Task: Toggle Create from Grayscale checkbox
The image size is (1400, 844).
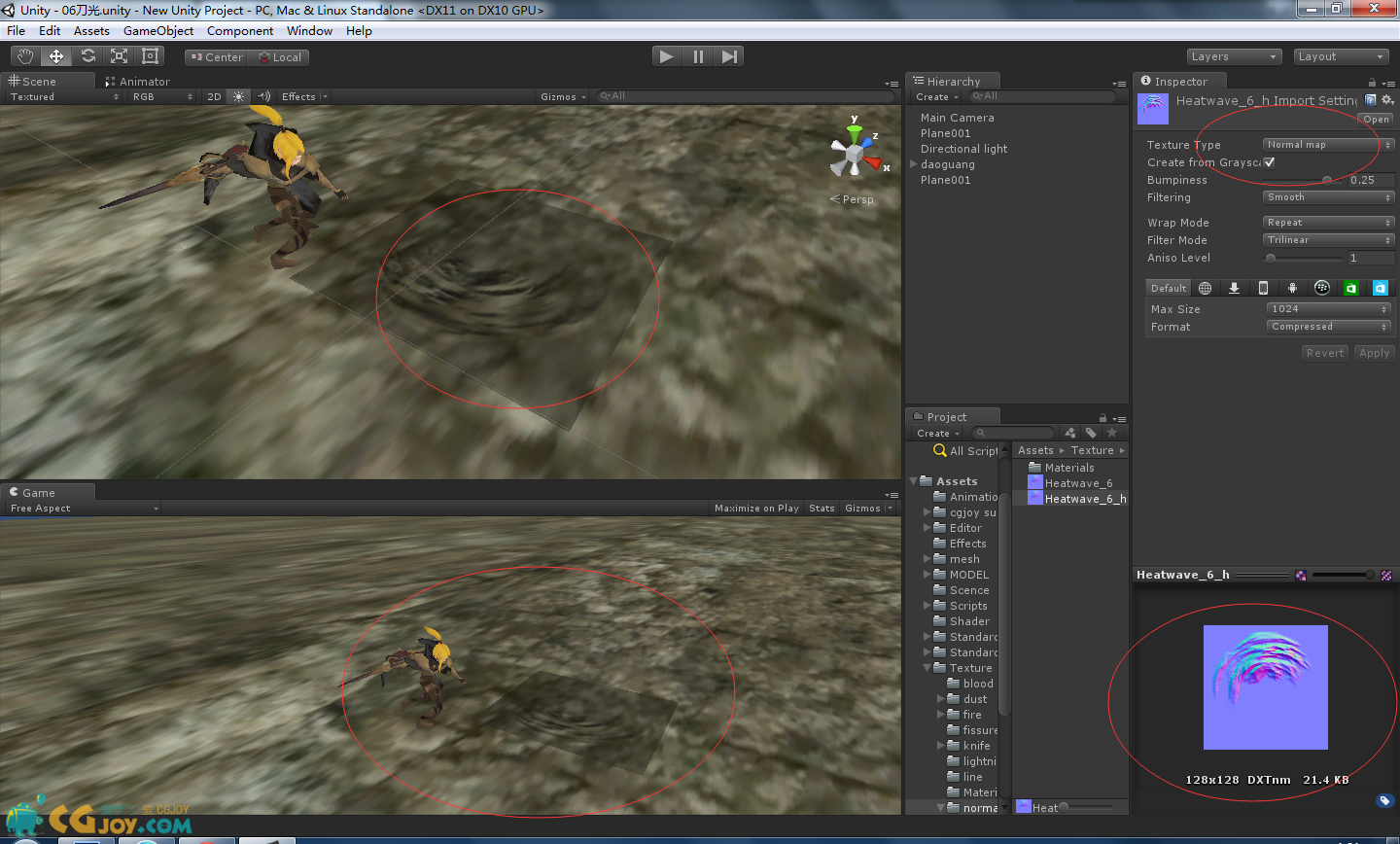Action: click(1269, 162)
